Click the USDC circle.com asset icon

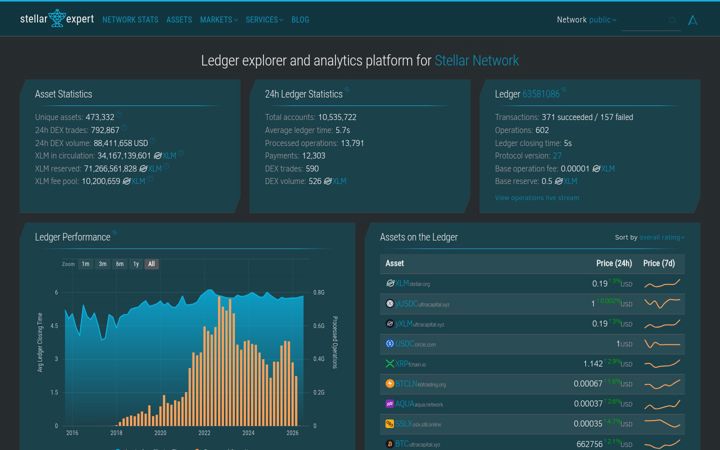[x=390, y=343]
